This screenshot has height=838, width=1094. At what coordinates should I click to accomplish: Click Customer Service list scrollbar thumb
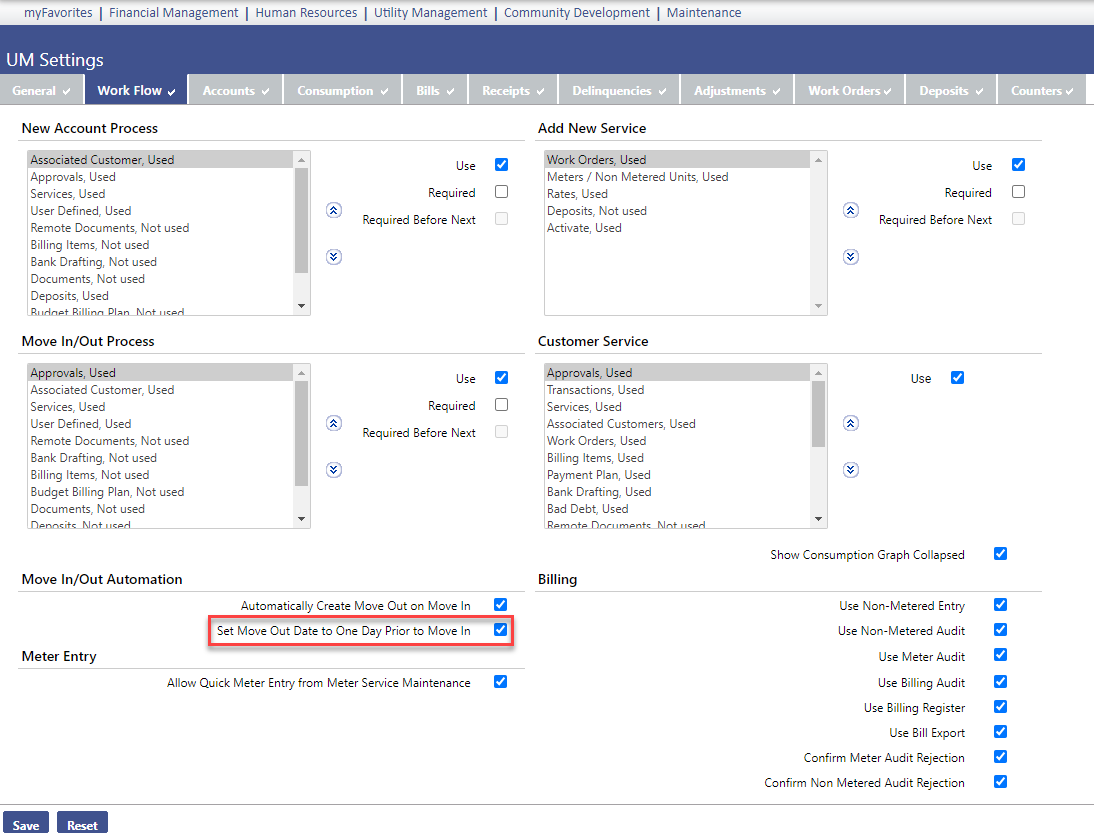point(818,414)
